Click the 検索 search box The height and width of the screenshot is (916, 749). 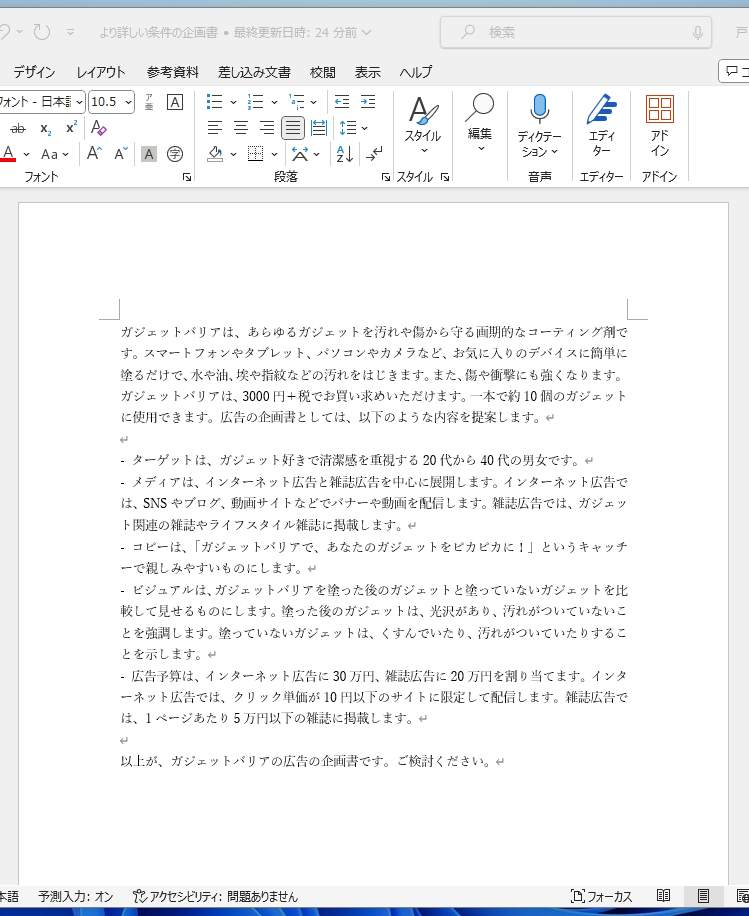click(x=575, y=33)
